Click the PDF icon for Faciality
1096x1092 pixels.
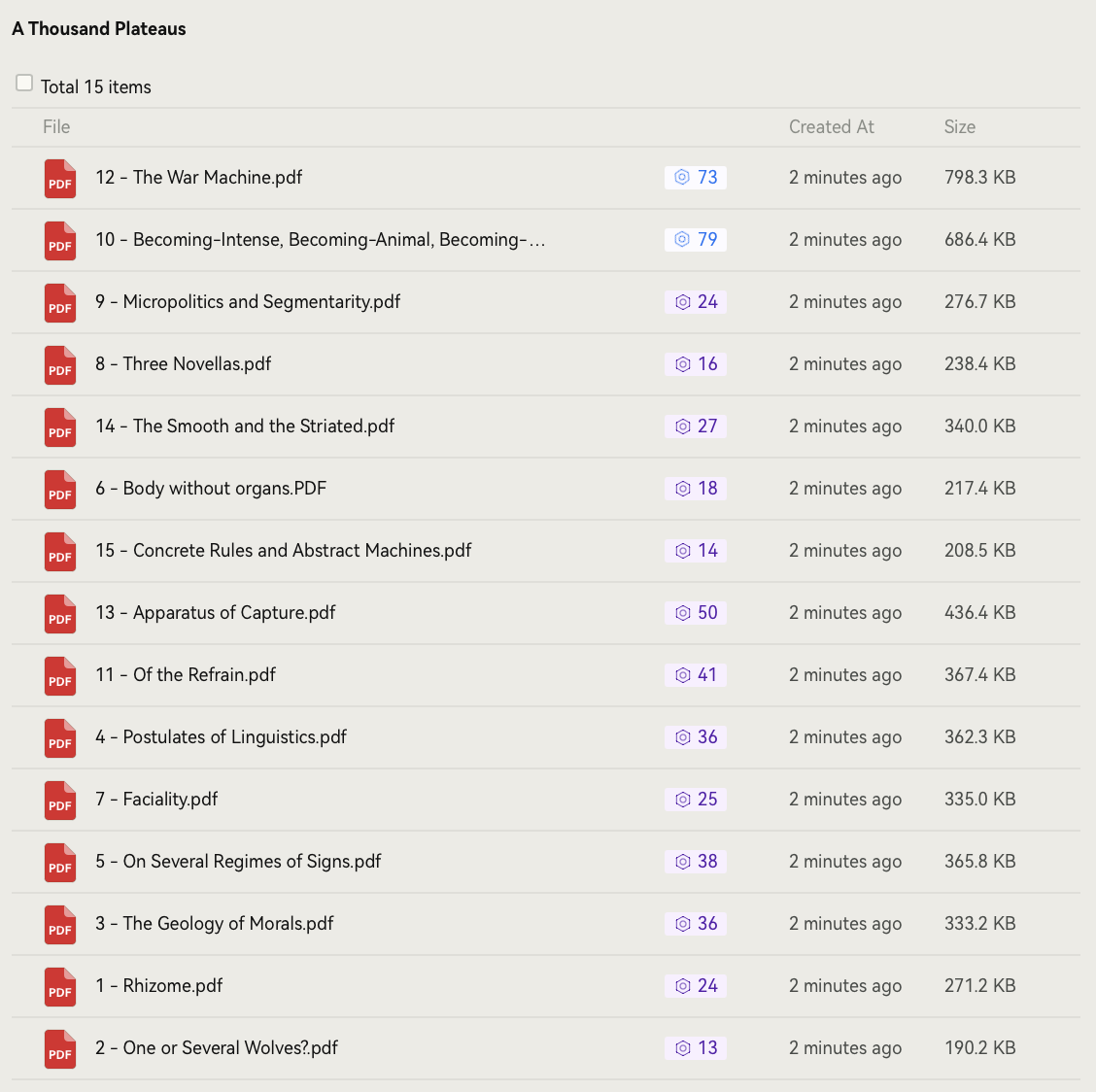tap(60, 801)
